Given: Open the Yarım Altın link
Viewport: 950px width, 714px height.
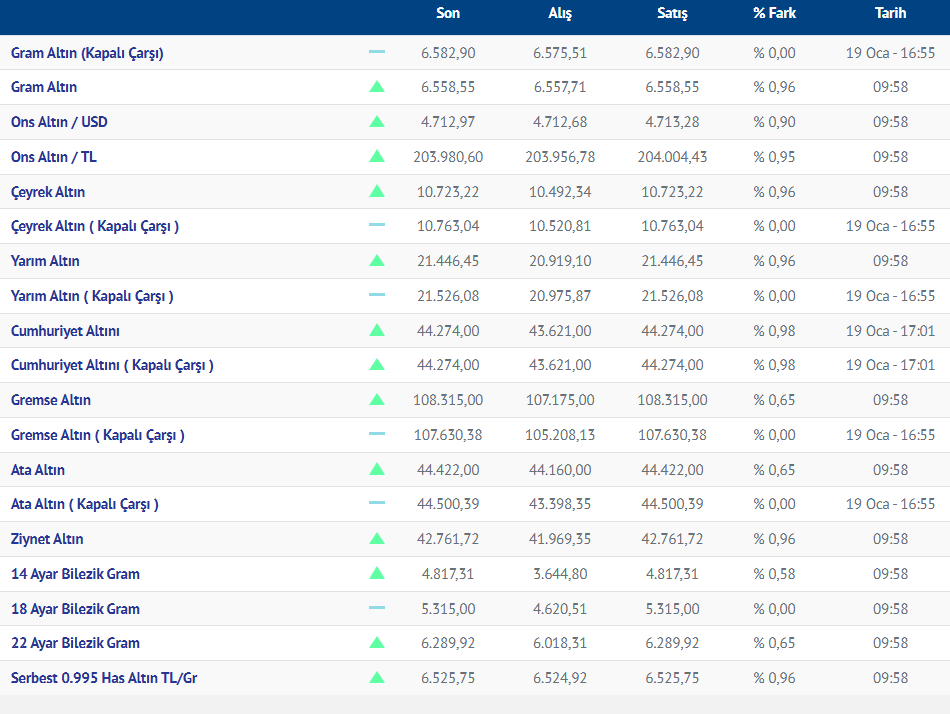Looking at the screenshot, I should click(x=45, y=261).
